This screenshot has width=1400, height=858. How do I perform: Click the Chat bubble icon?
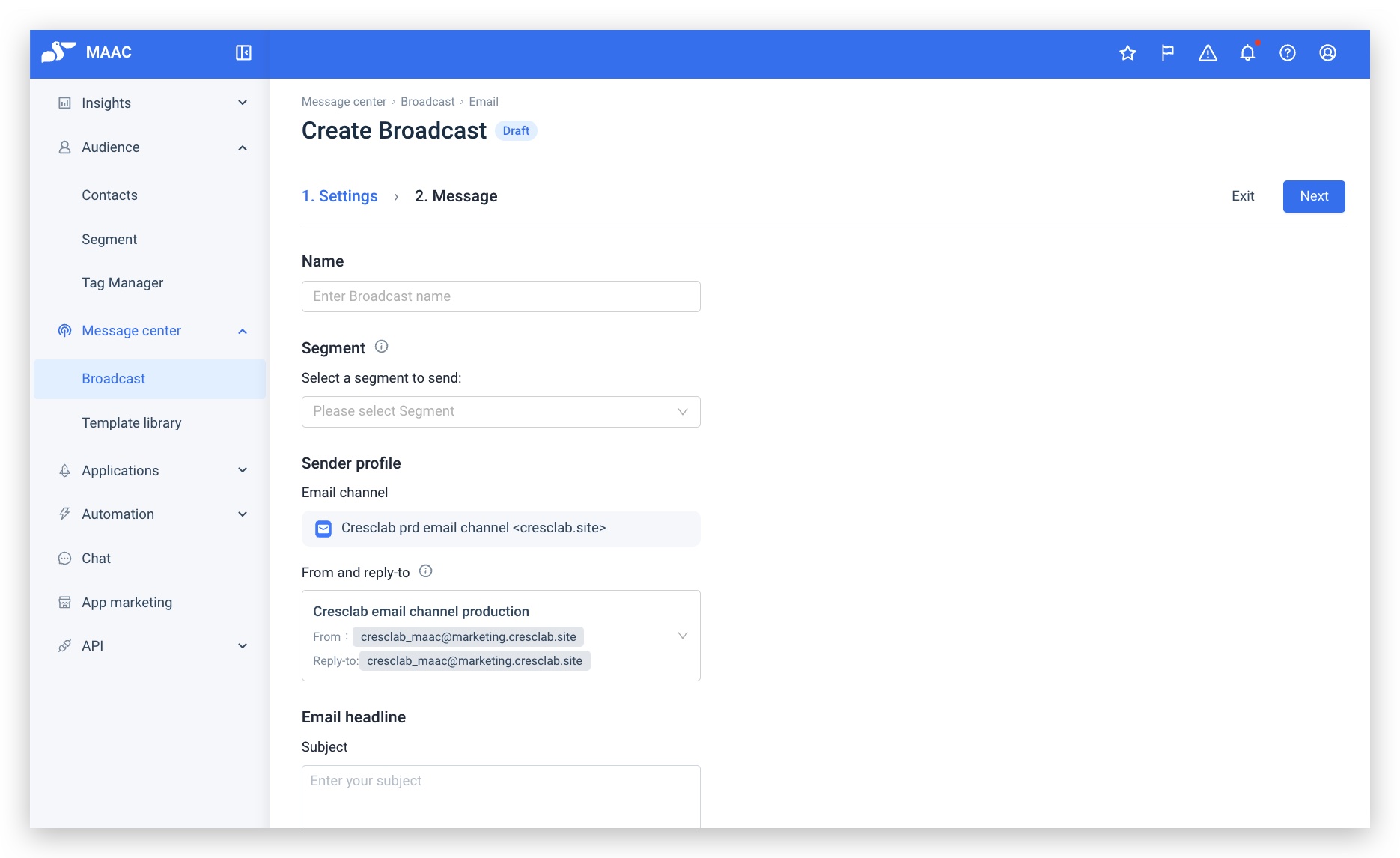click(x=65, y=559)
